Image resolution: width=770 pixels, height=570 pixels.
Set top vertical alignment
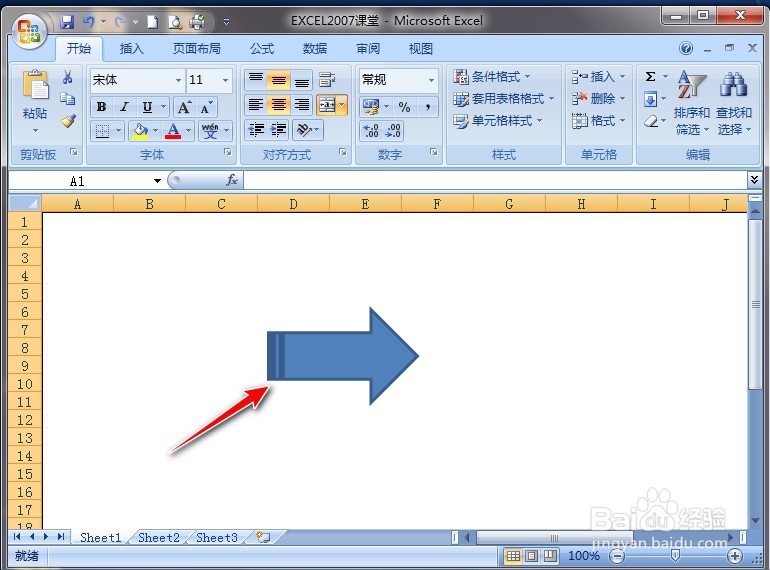256,80
